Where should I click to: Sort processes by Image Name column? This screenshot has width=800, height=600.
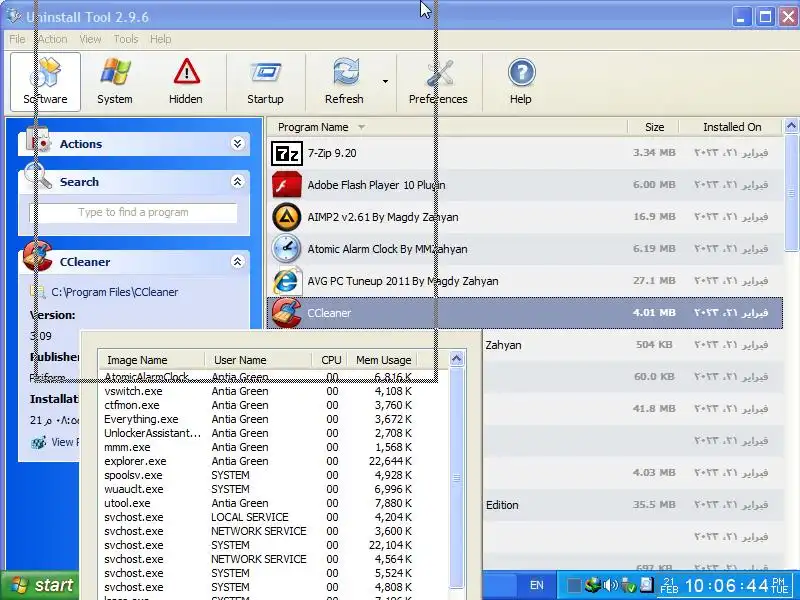[152, 360]
